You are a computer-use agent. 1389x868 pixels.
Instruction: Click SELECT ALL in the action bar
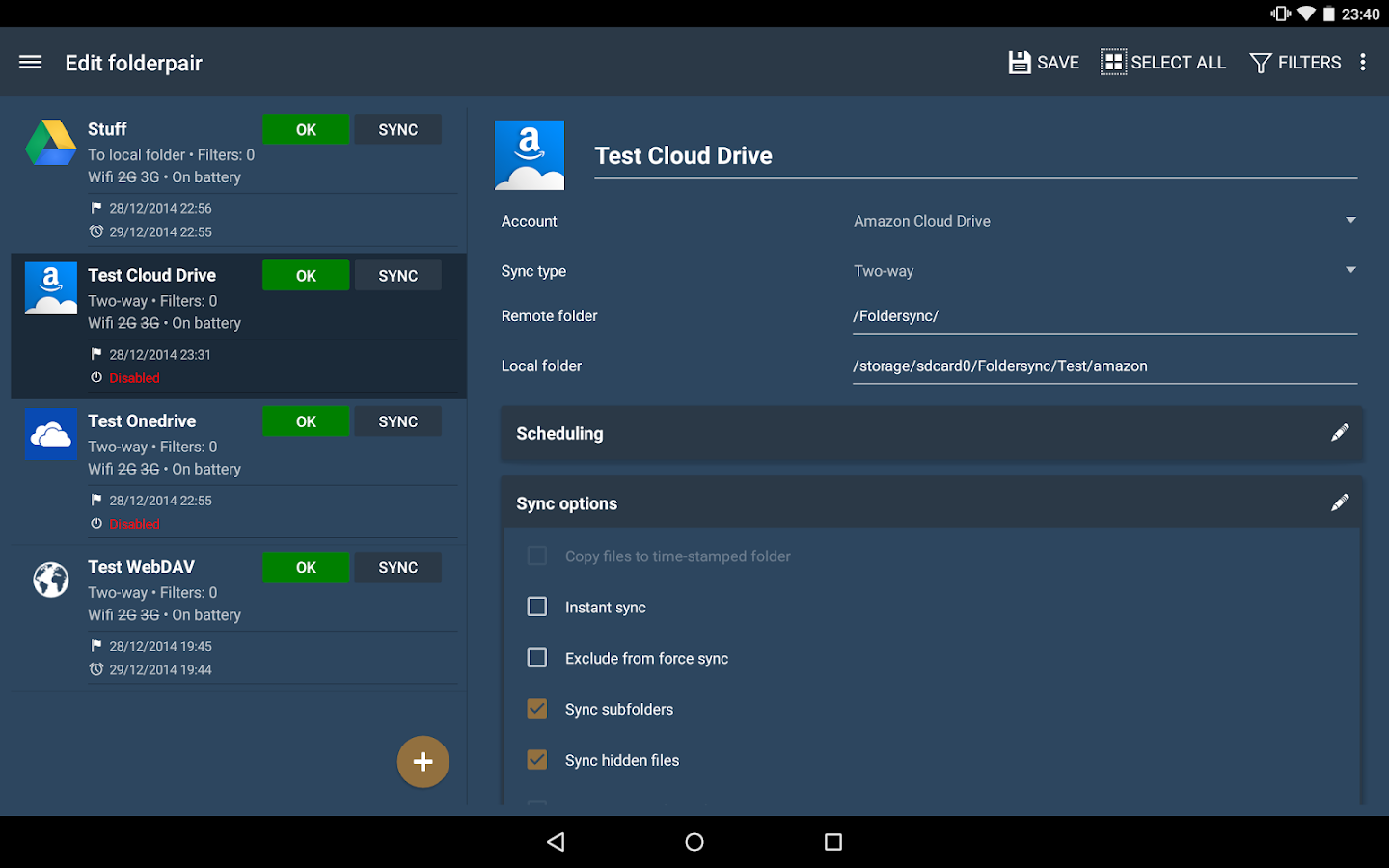coord(1163,62)
